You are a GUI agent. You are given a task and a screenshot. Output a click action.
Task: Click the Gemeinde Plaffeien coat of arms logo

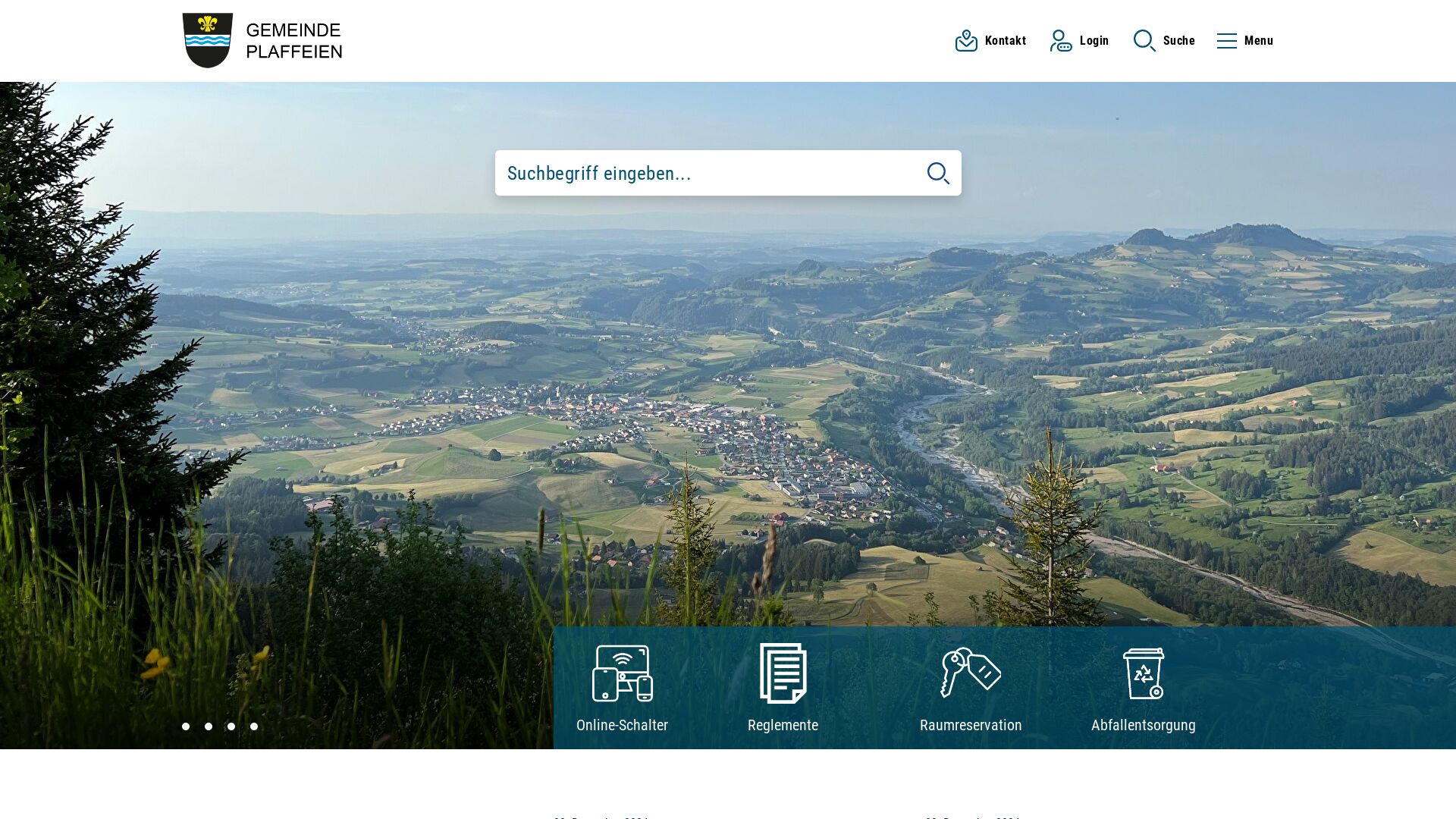(x=208, y=40)
